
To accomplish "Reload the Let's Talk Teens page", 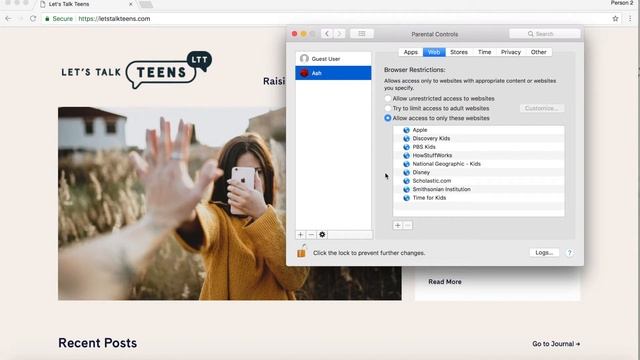I will click(33, 19).
